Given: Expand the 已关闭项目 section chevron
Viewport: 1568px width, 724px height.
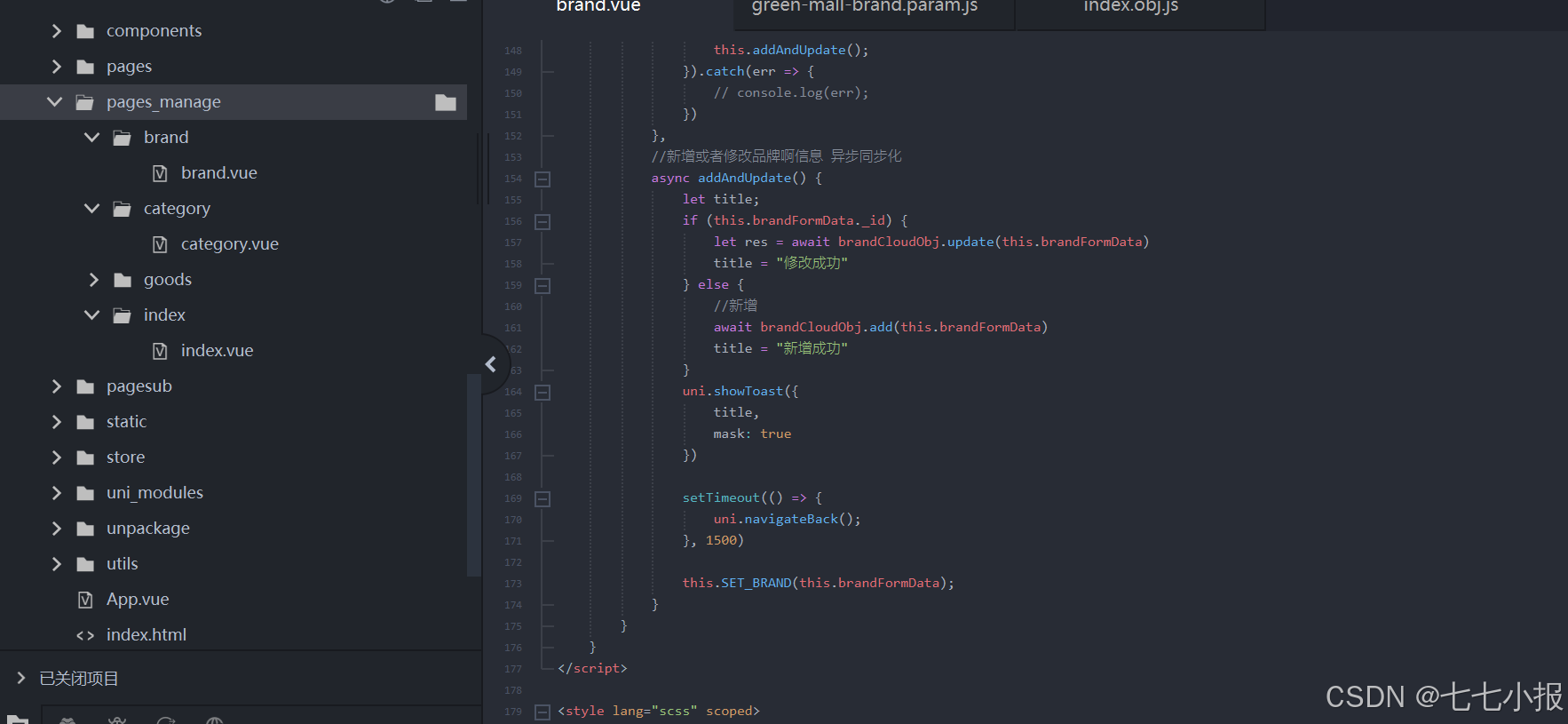Looking at the screenshot, I should pyautogui.click(x=21, y=678).
